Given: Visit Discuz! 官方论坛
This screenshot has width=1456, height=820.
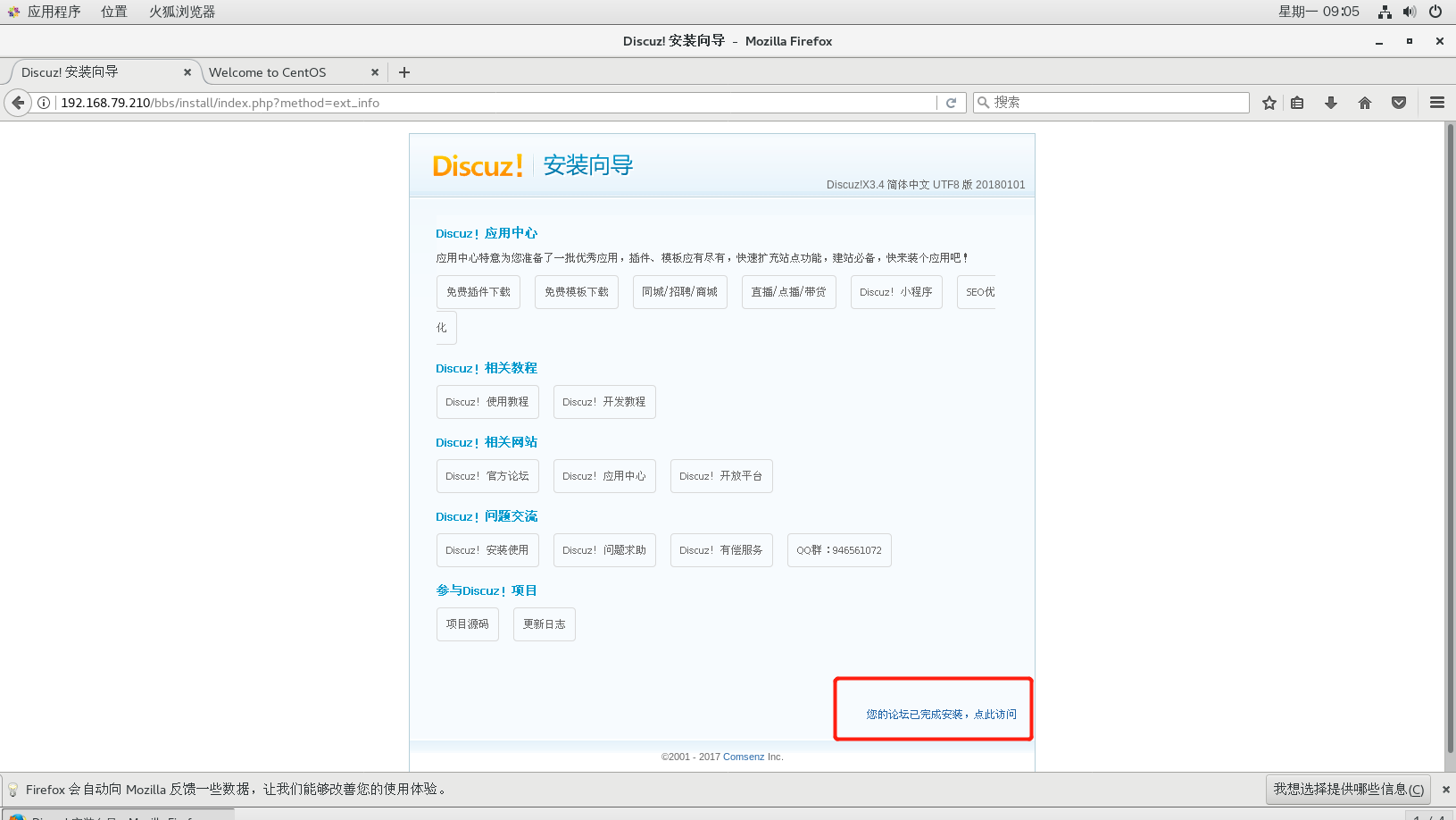Looking at the screenshot, I should click(x=487, y=476).
